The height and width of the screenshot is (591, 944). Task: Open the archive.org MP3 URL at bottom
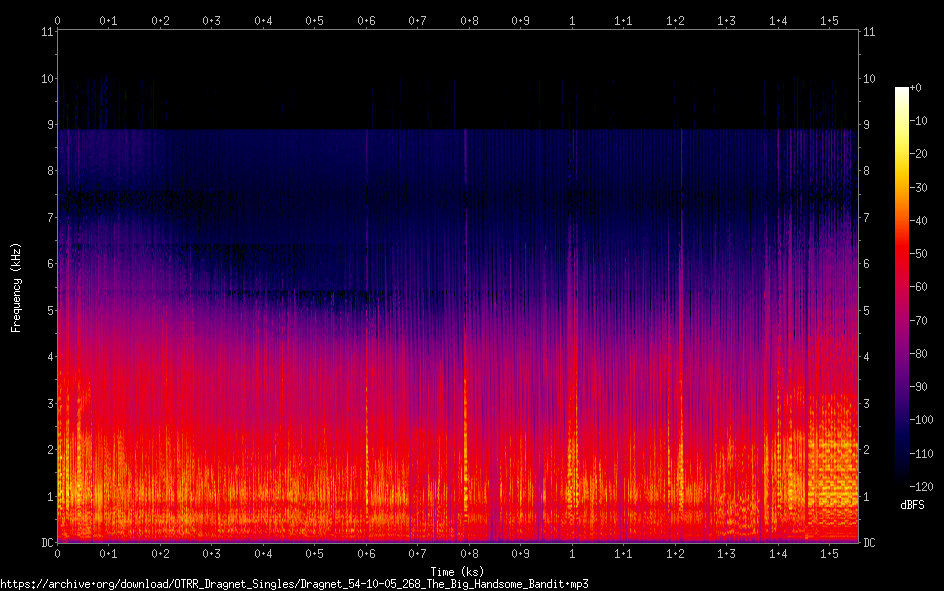[294, 583]
